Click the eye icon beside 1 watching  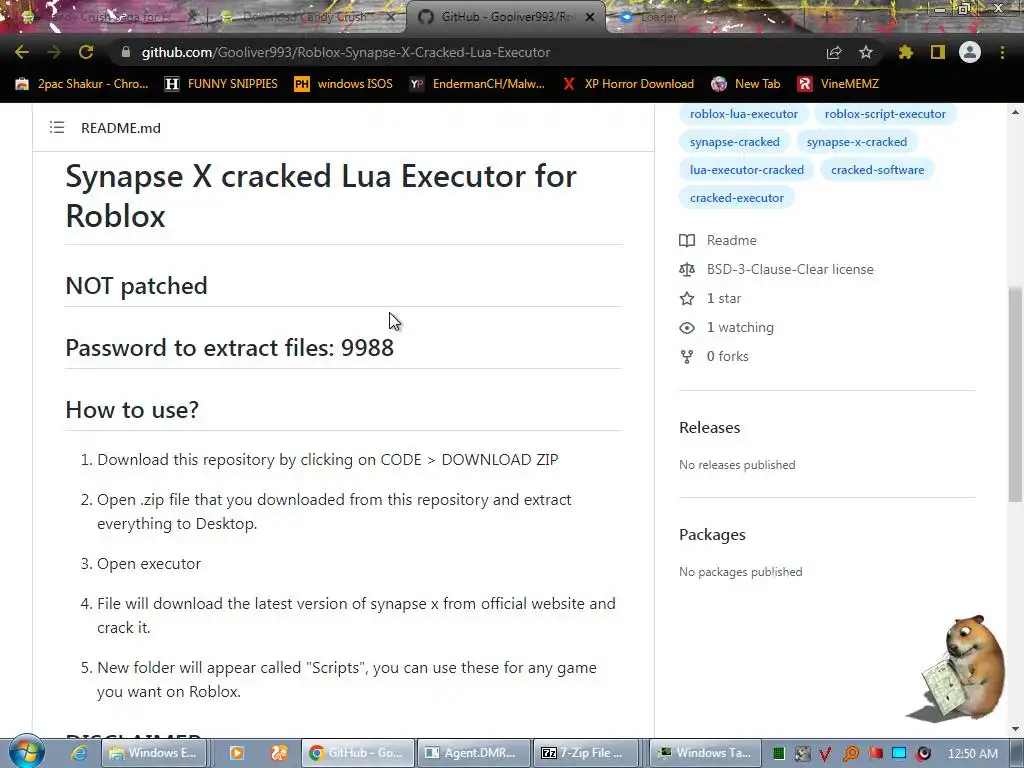[687, 327]
